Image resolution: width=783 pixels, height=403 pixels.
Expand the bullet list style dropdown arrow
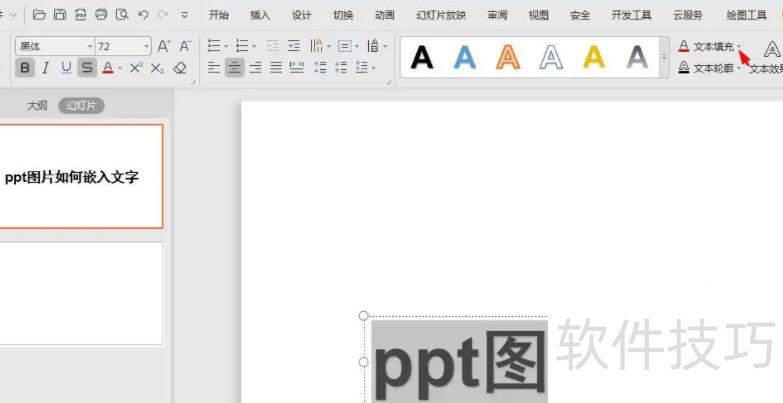click(x=226, y=46)
